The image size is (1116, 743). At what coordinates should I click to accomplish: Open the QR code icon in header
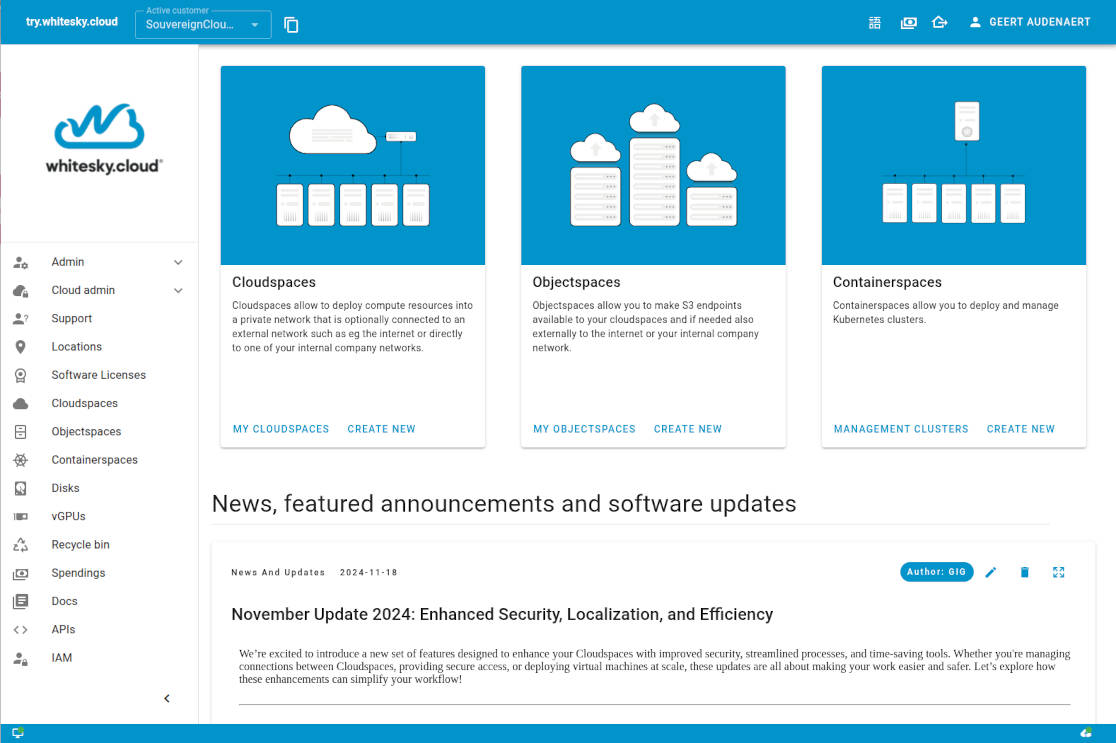pos(875,23)
